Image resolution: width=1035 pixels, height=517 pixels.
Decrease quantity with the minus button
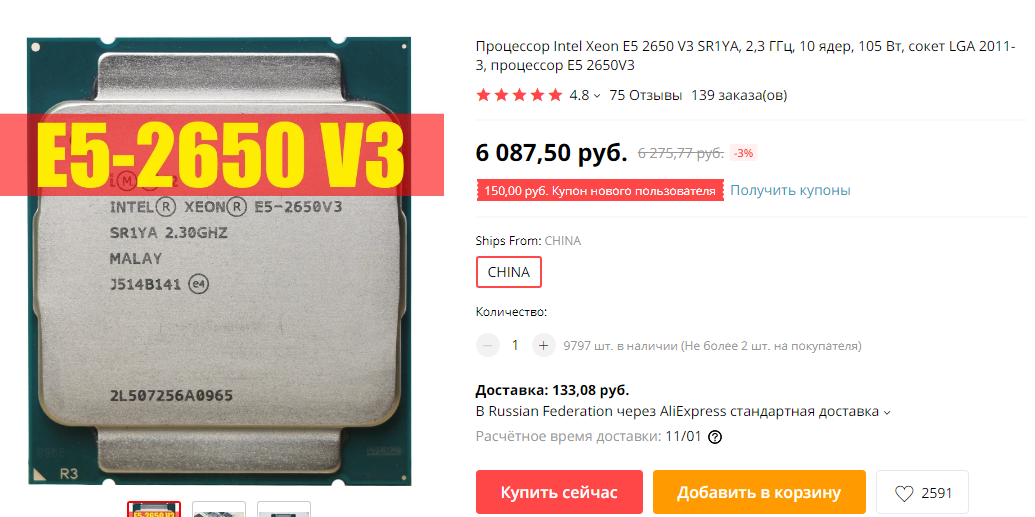[488, 345]
